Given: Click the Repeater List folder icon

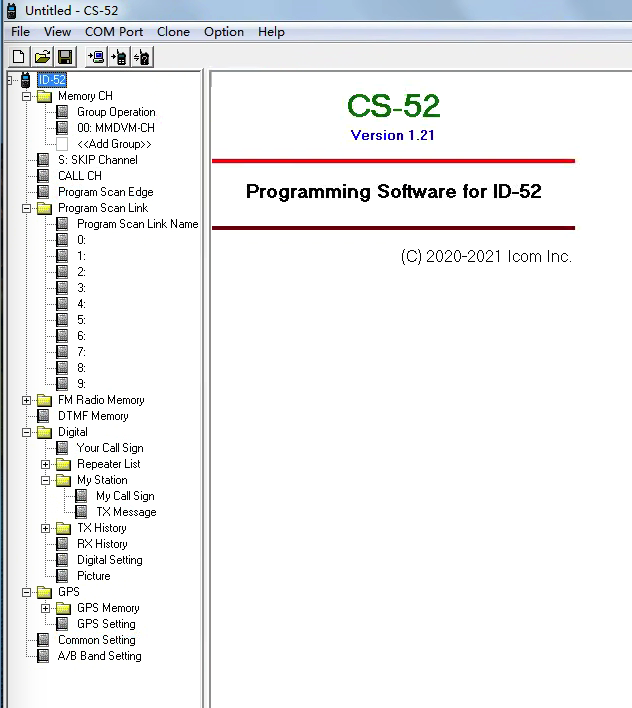Looking at the screenshot, I should (63, 464).
